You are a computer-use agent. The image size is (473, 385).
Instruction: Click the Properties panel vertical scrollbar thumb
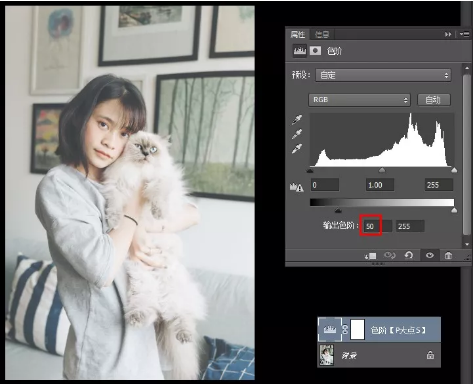pyautogui.click(x=467, y=154)
